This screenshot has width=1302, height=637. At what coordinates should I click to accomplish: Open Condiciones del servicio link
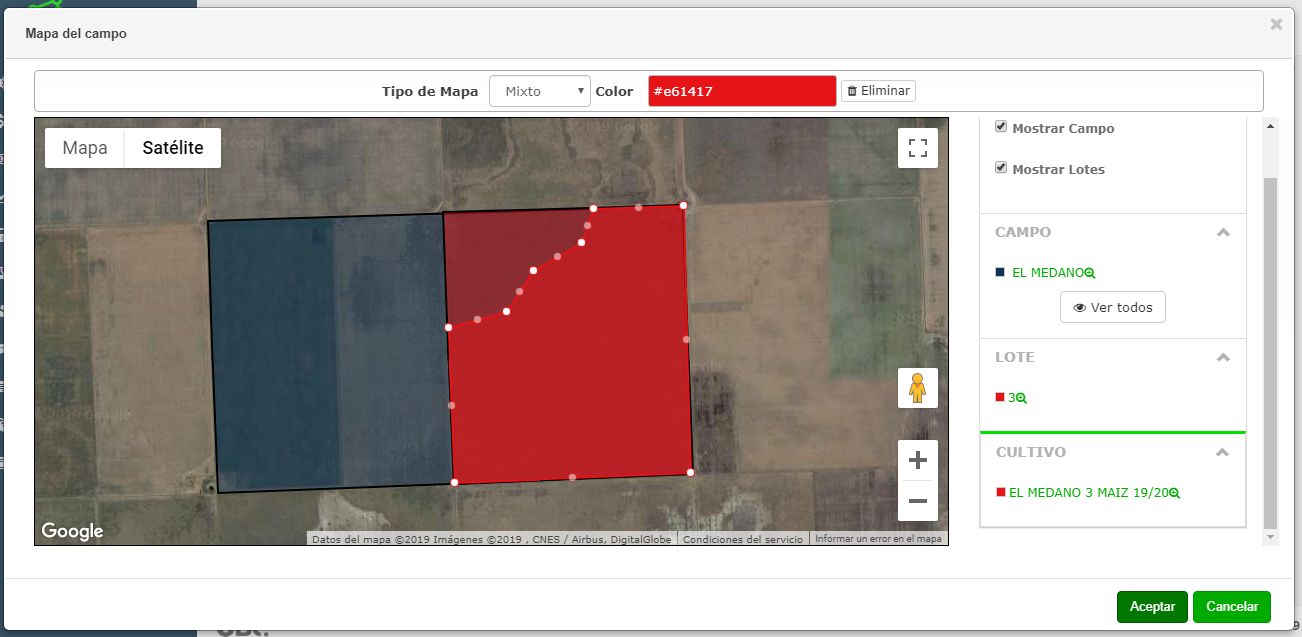click(x=743, y=539)
